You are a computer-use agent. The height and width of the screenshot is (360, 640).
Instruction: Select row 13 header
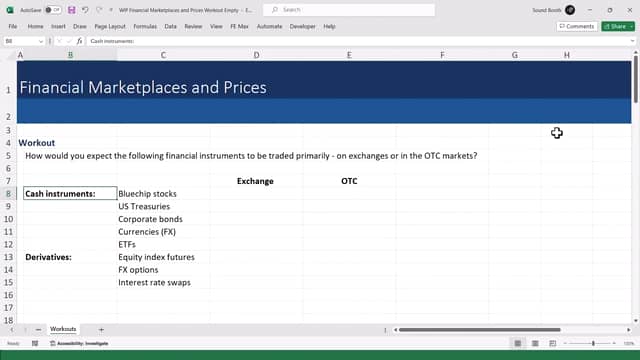[x=8, y=257]
